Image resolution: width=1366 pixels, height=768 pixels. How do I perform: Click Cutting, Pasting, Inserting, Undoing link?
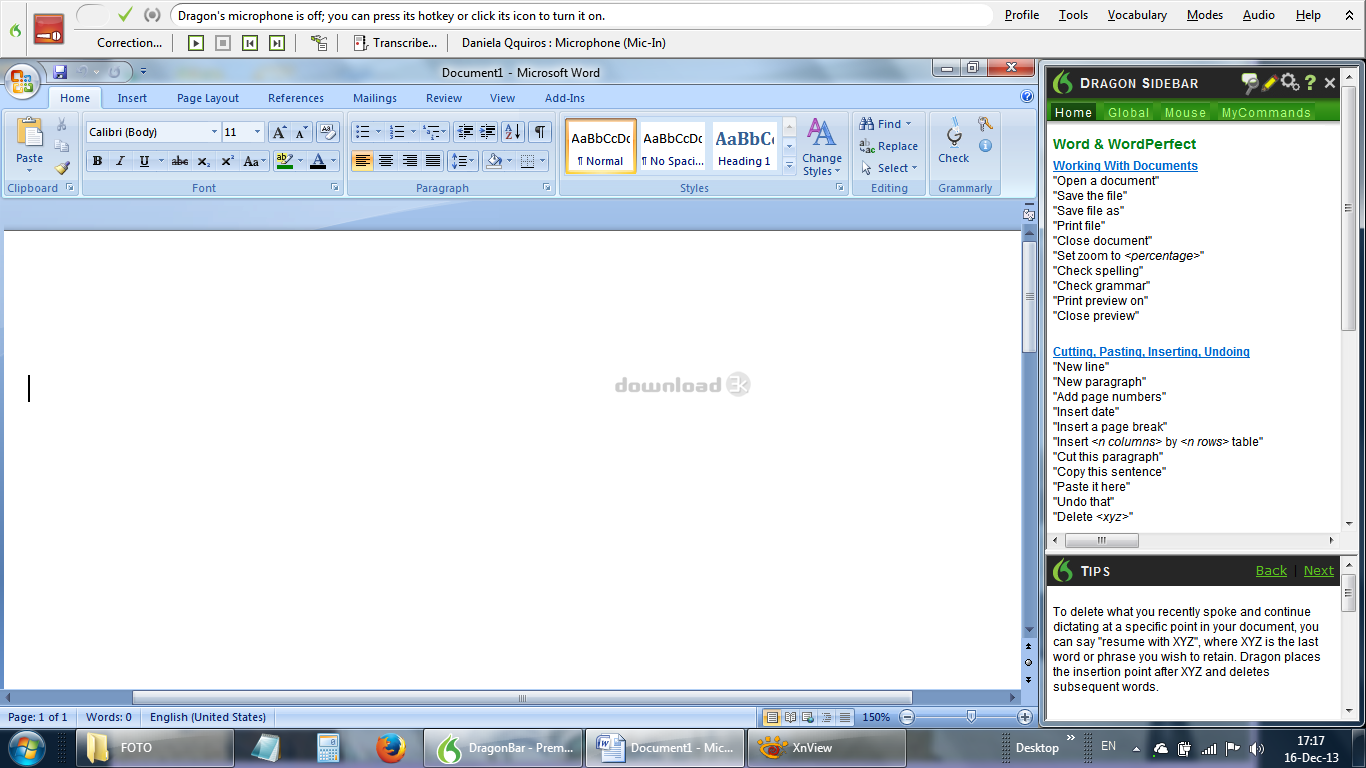pyautogui.click(x=1151, y=352)
